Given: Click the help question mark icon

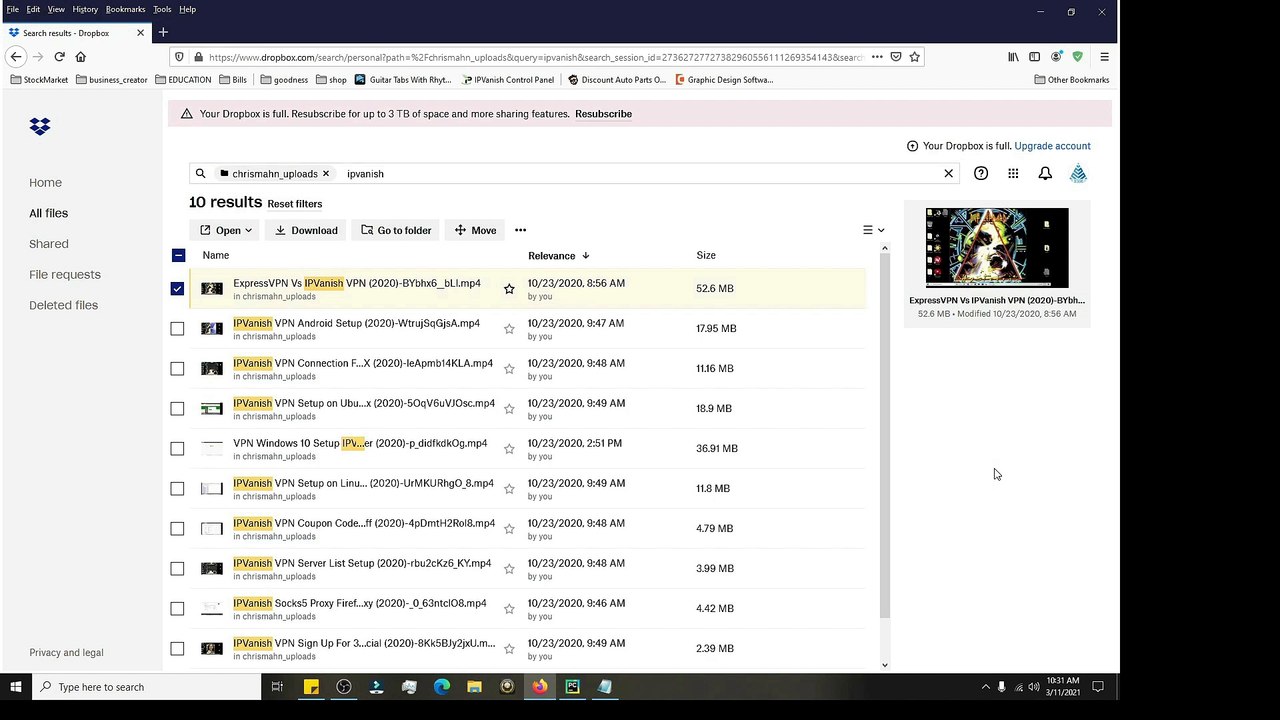Looking at the screenshot, I should pyautogui.click(x=981, y=174).
